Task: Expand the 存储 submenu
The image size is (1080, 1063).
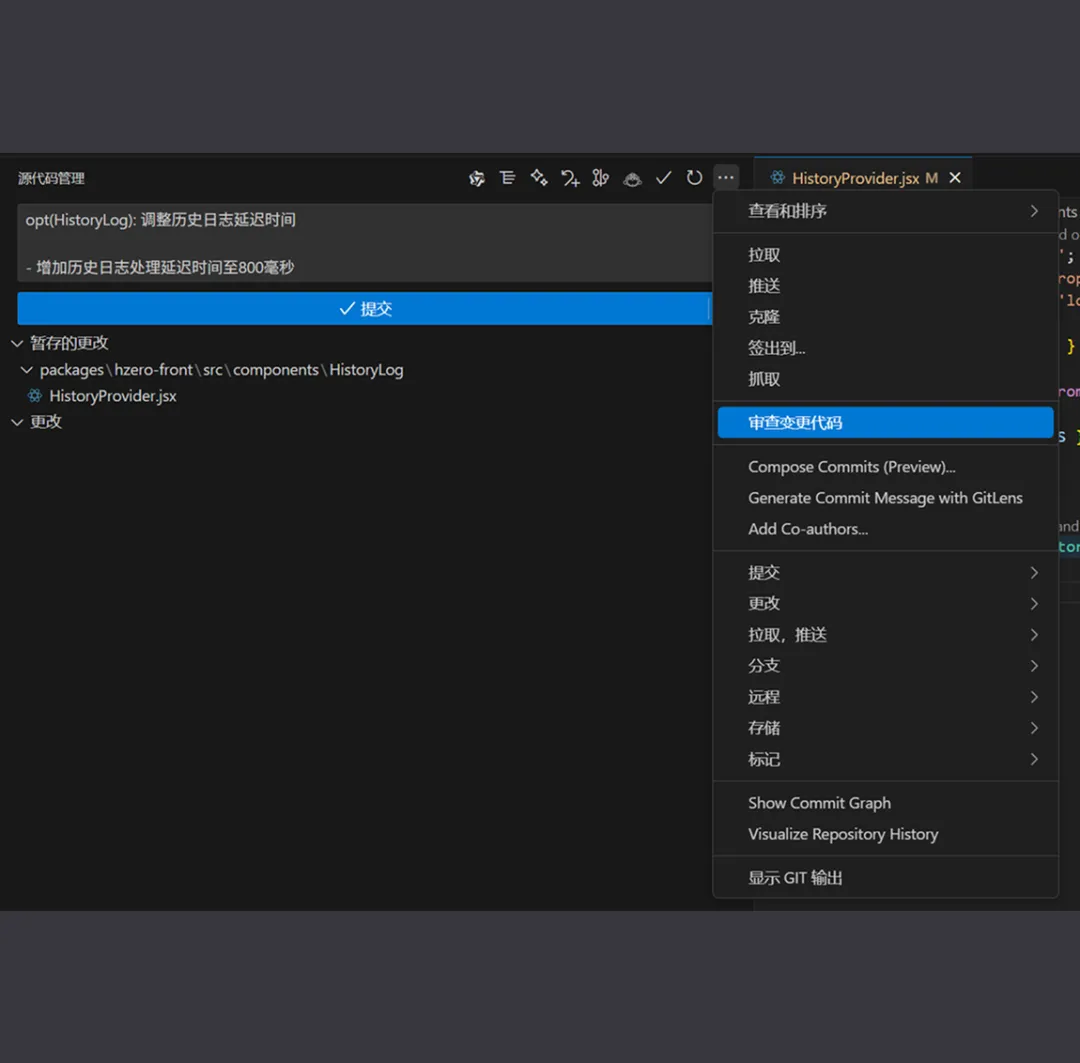Action: coord(886,728)
